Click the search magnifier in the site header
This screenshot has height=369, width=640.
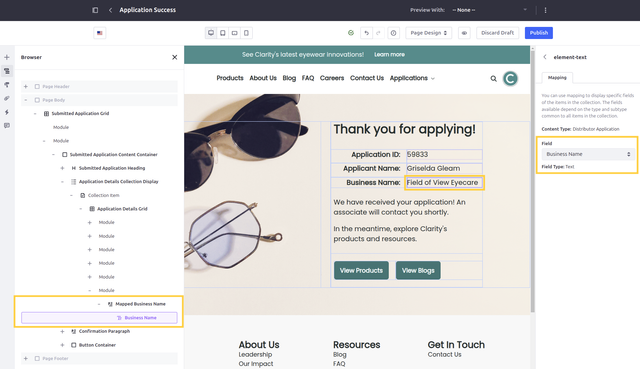click(x=493, y=78)
